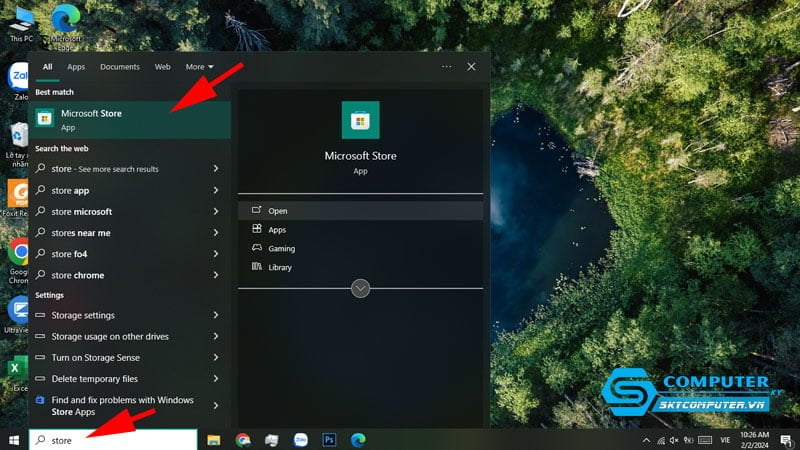Select the Web search tab
This screenshot has height=450, width=800.
click(162, 67)
